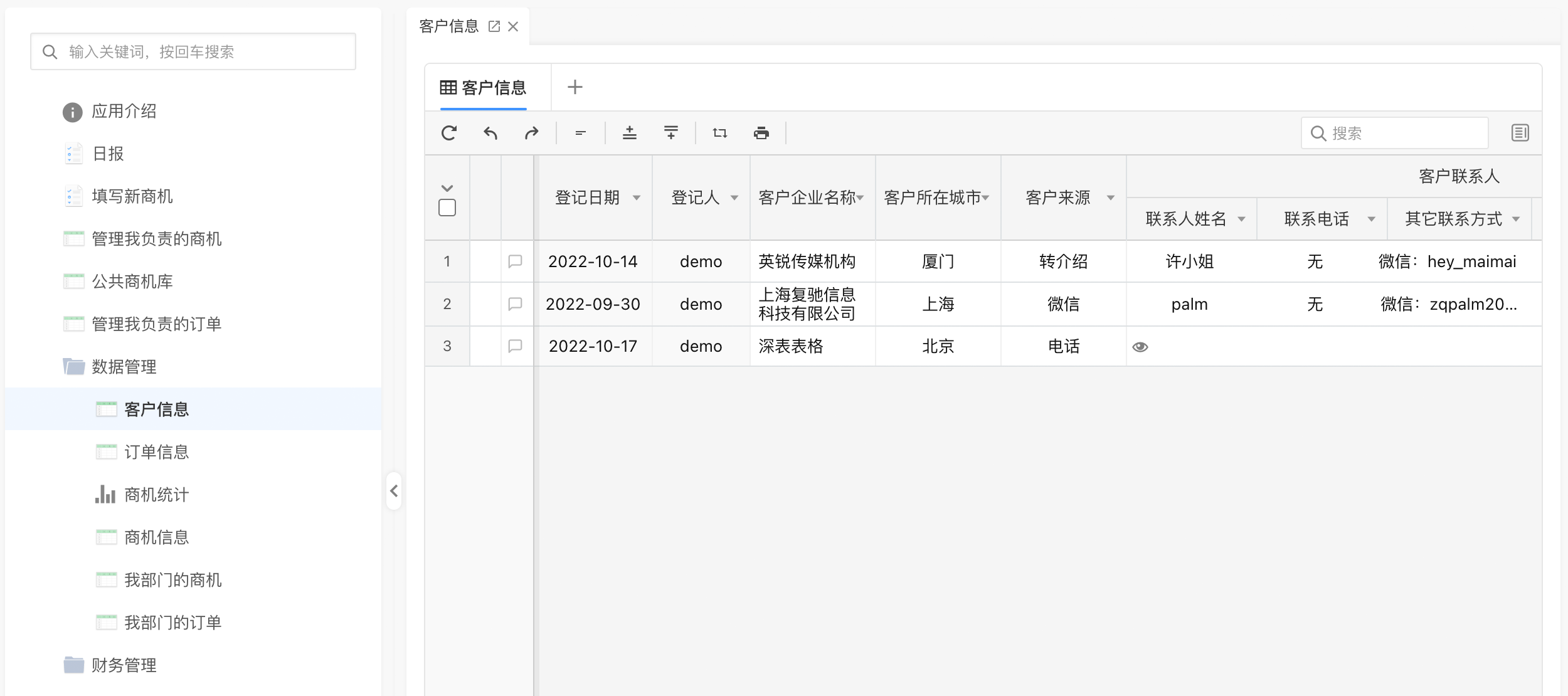
Task: Click the insert row below icon
Action: point(671,133)
